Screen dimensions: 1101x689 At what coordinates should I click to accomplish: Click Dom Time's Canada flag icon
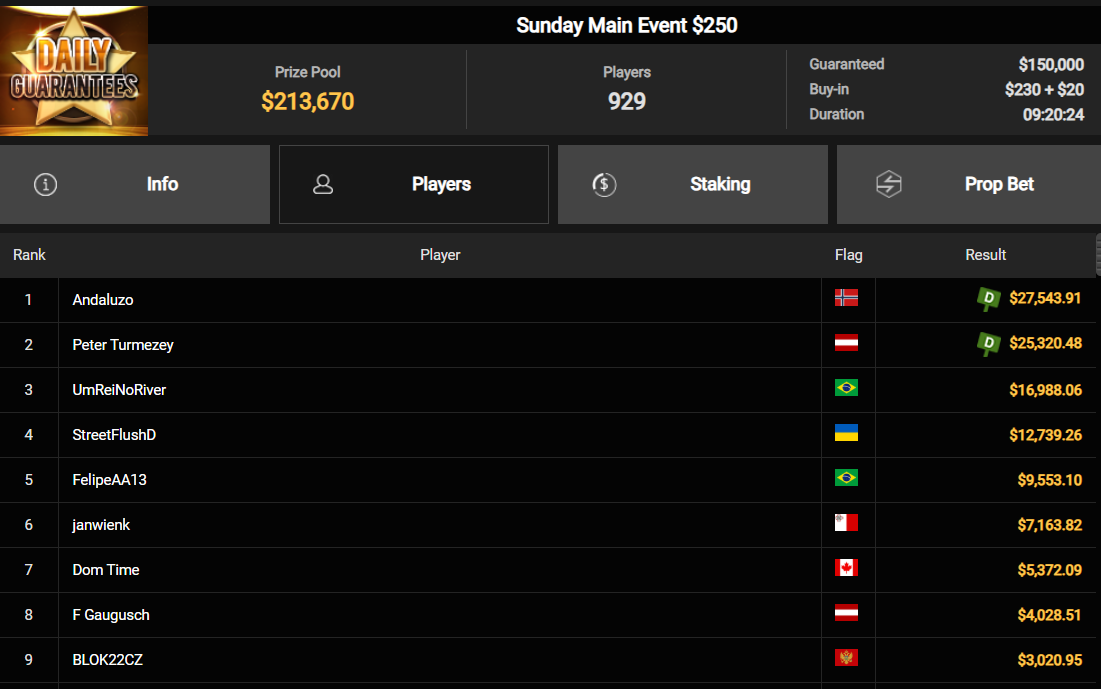(846, 568)
